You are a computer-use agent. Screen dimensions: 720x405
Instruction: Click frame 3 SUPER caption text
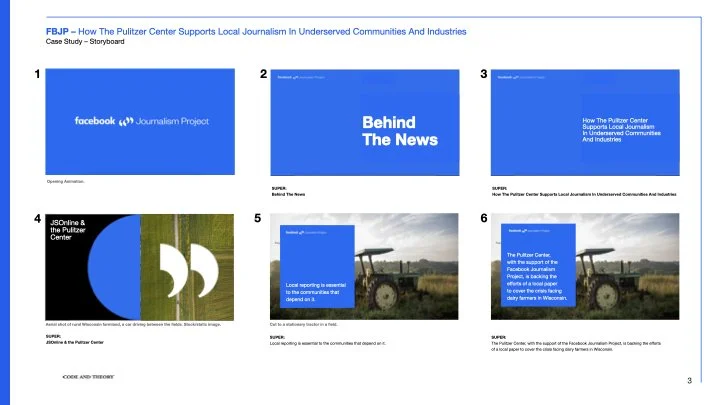coord(584,194)
